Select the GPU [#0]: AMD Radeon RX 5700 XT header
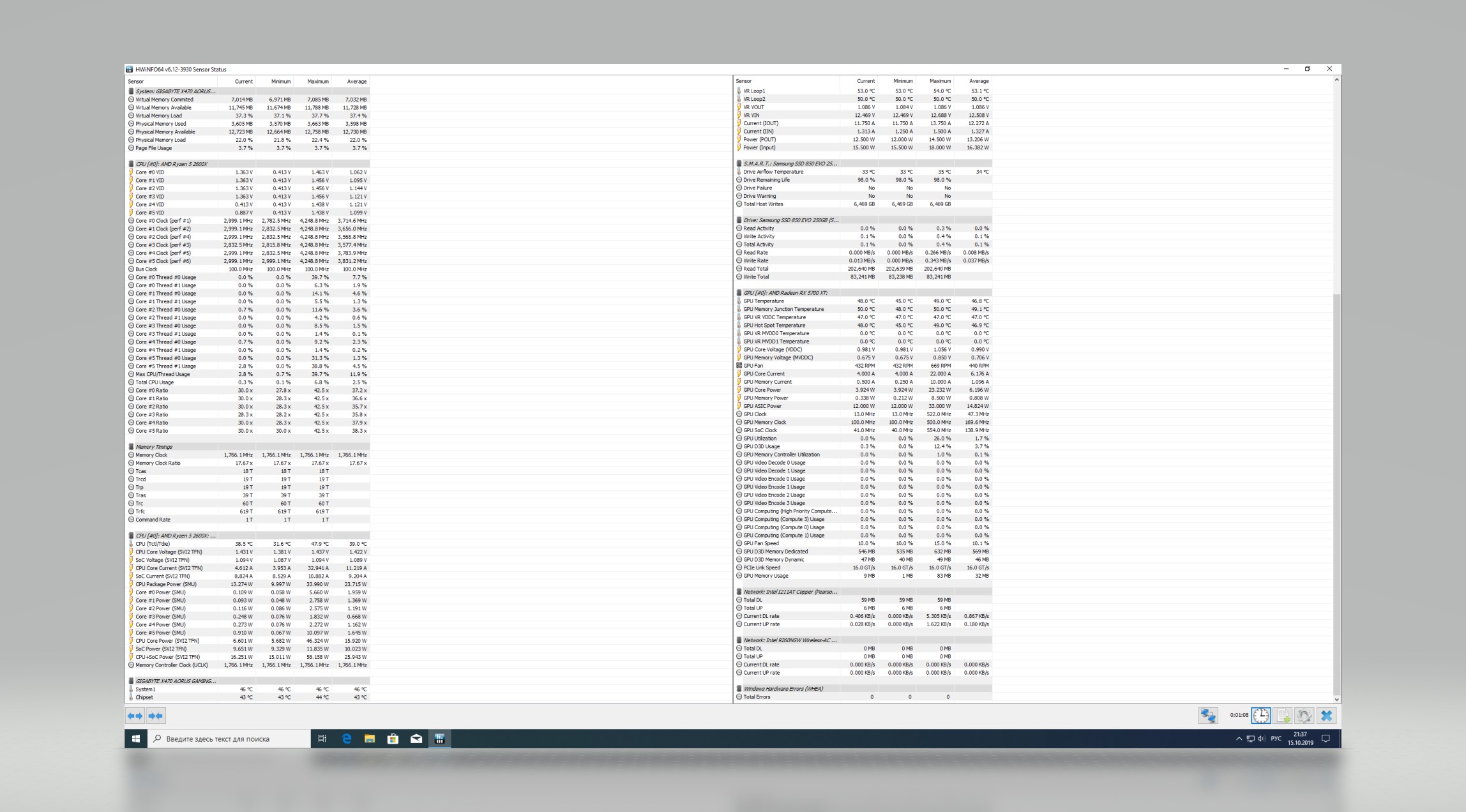Image resolution: width=1466 pixels, height=812 pixels. point(785,293)
